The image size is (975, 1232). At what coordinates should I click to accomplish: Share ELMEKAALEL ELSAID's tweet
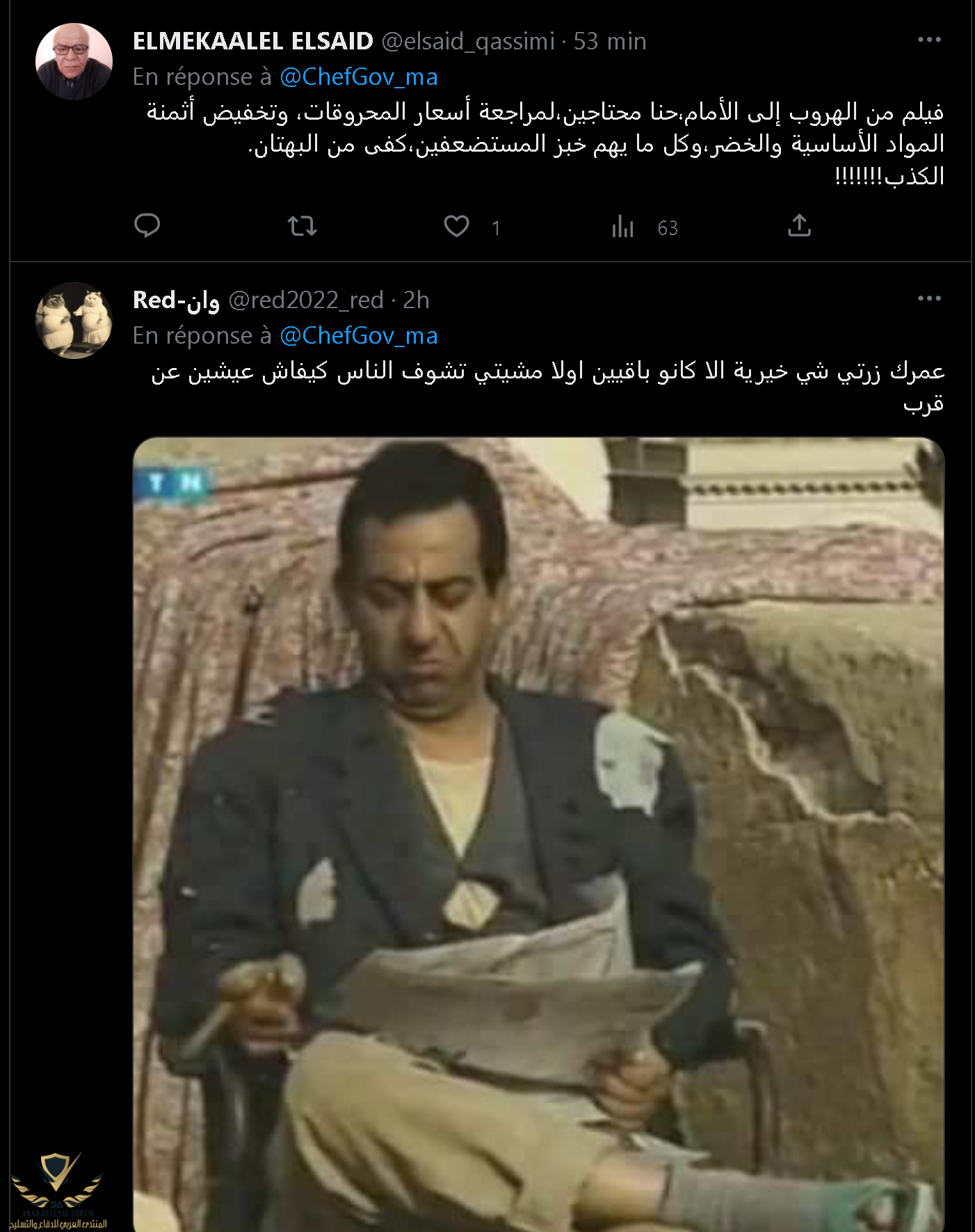799,226
